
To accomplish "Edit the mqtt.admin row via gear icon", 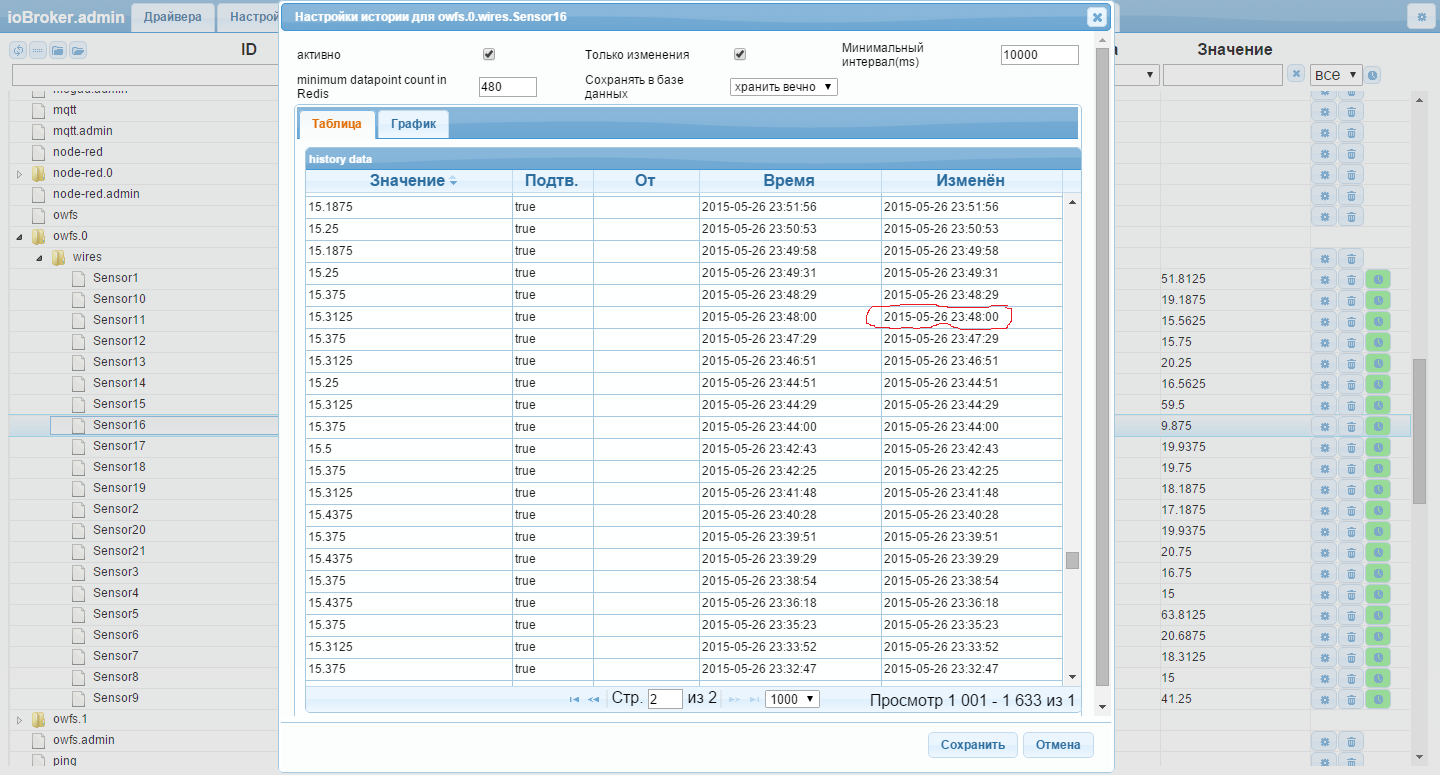I will click(1324, 132).
